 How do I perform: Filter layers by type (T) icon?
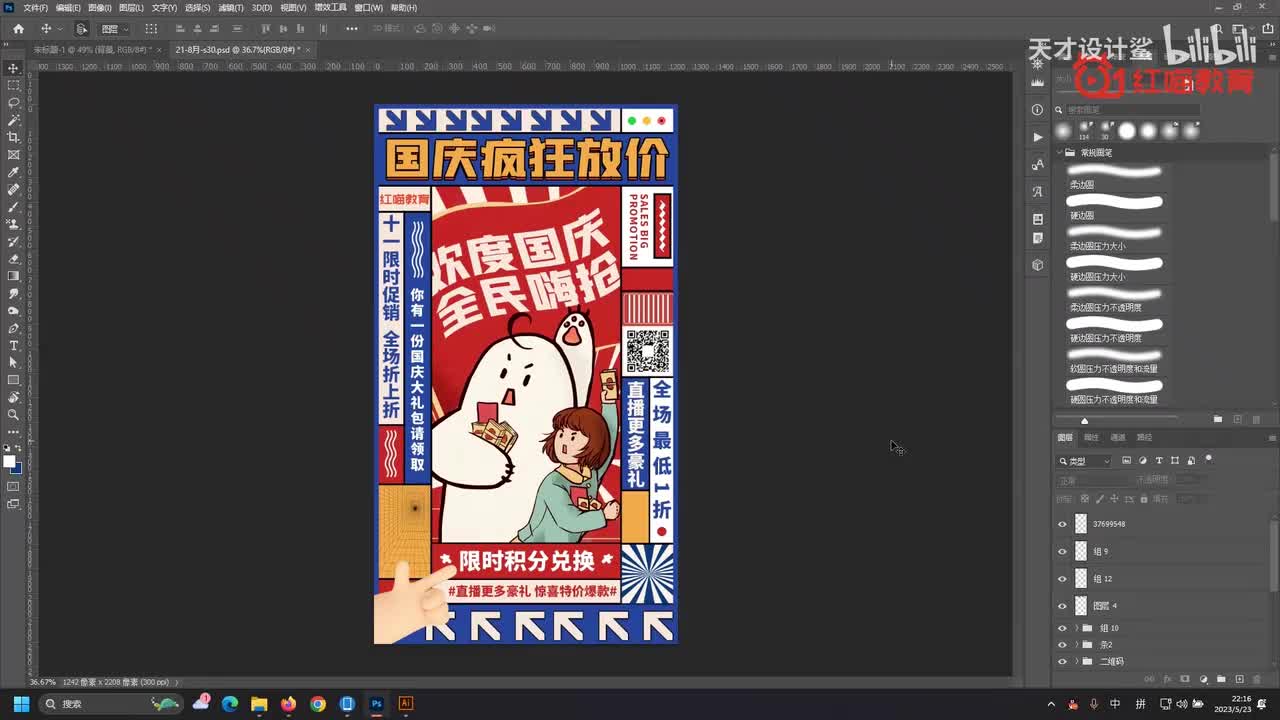pyautogui.click(x=1159, y=460)
